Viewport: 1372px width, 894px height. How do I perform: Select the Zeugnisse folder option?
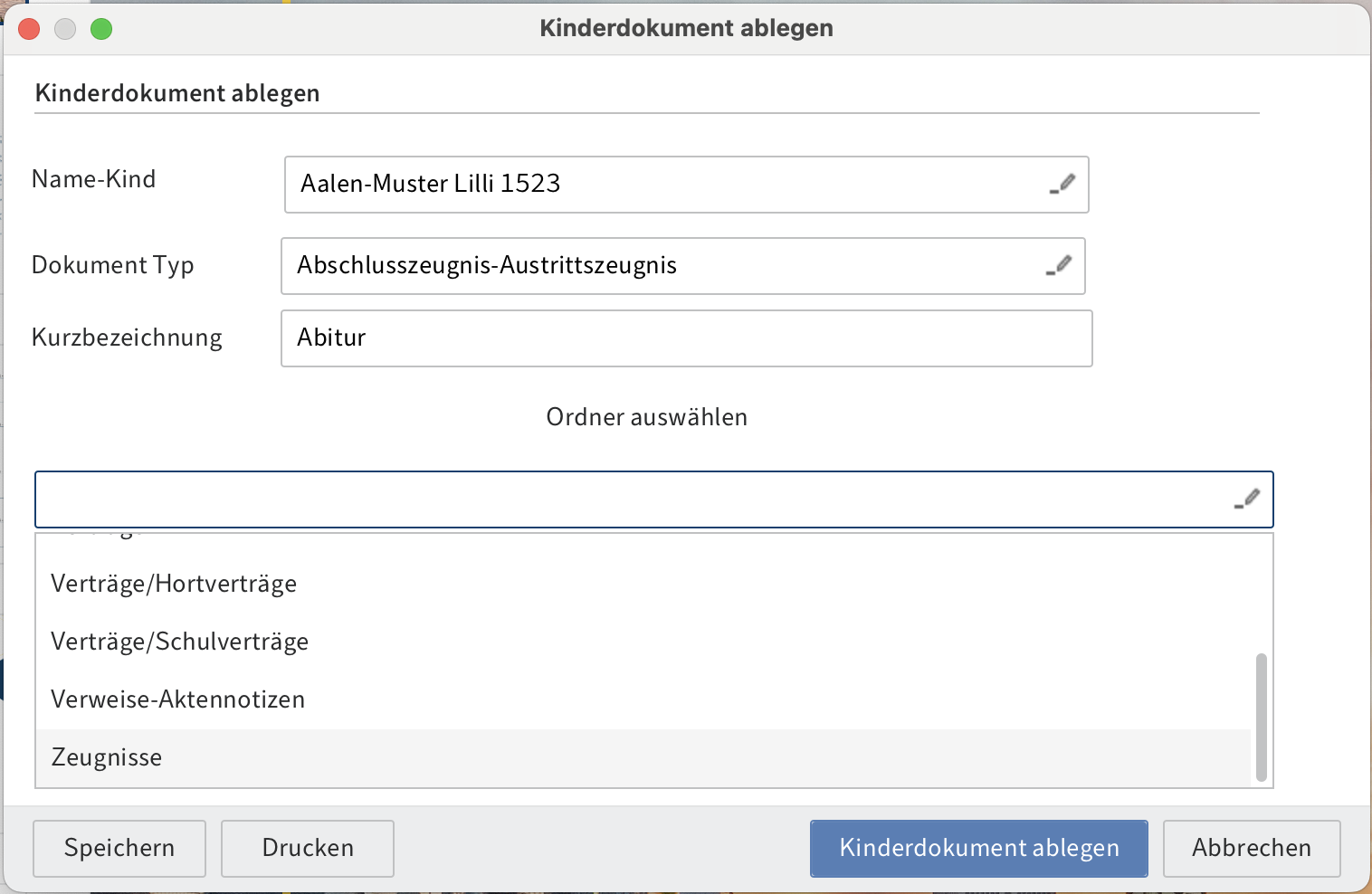107,757
